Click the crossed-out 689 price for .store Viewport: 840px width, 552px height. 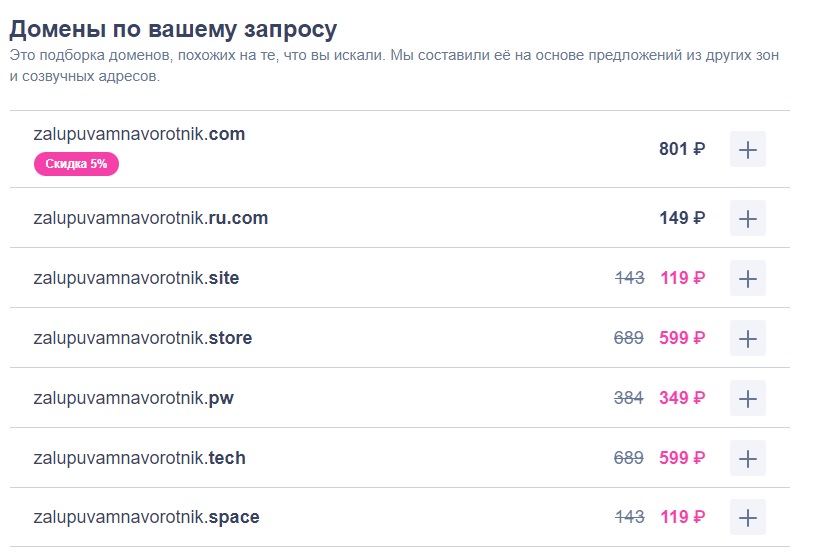click(628, 338)
